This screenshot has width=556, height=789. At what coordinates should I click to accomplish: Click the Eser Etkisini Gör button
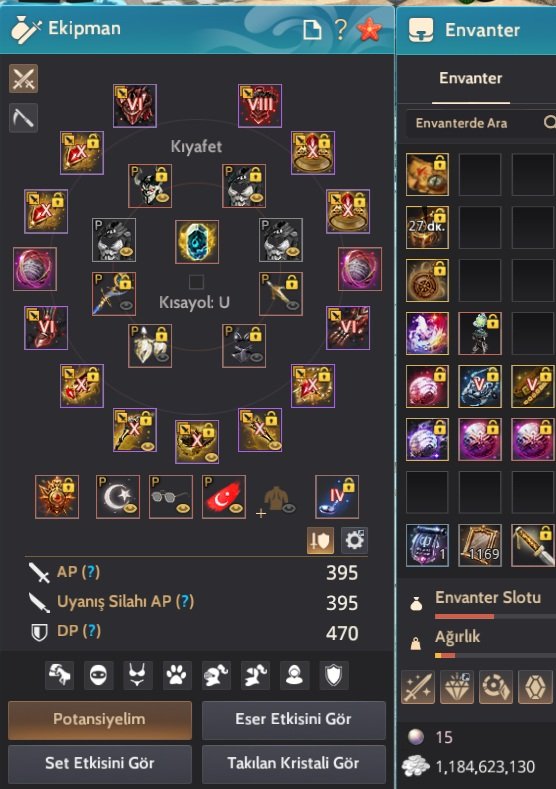tap(293, 720)
